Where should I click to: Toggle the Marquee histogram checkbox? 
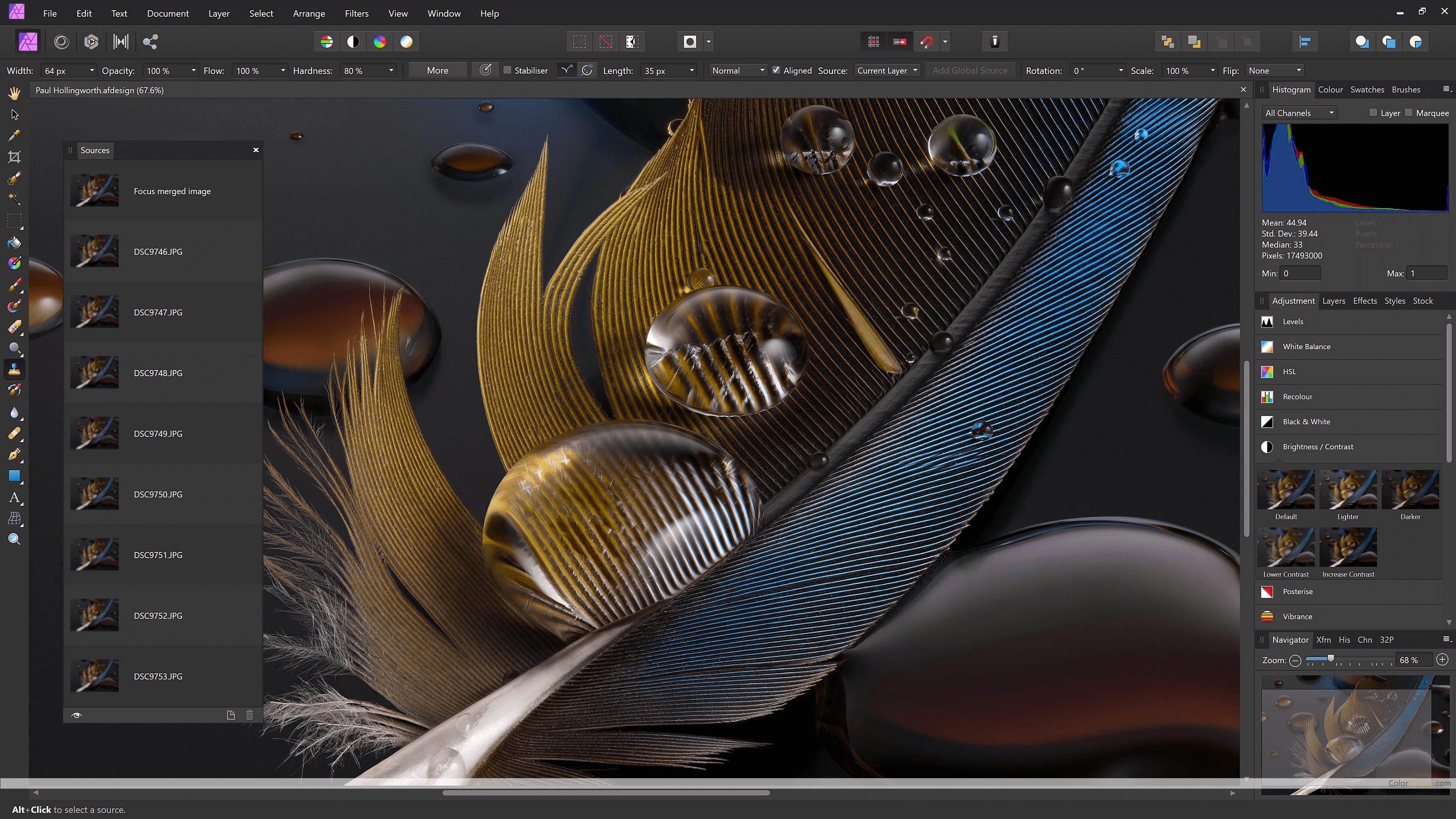point(1409,112)
